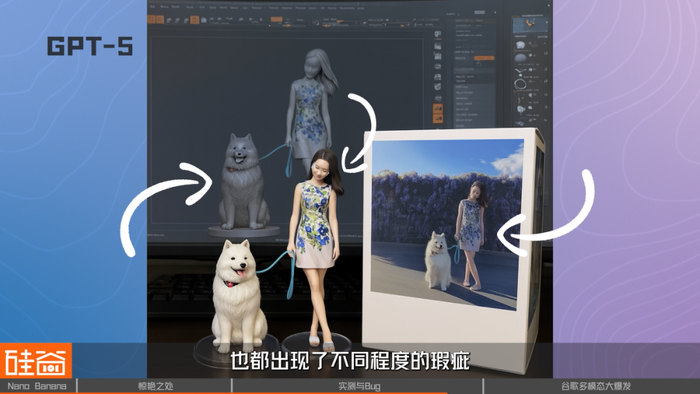Select the ring-shaped brush thumbnail in right panel
Screen dimensions: 700x394
[520, 84]
